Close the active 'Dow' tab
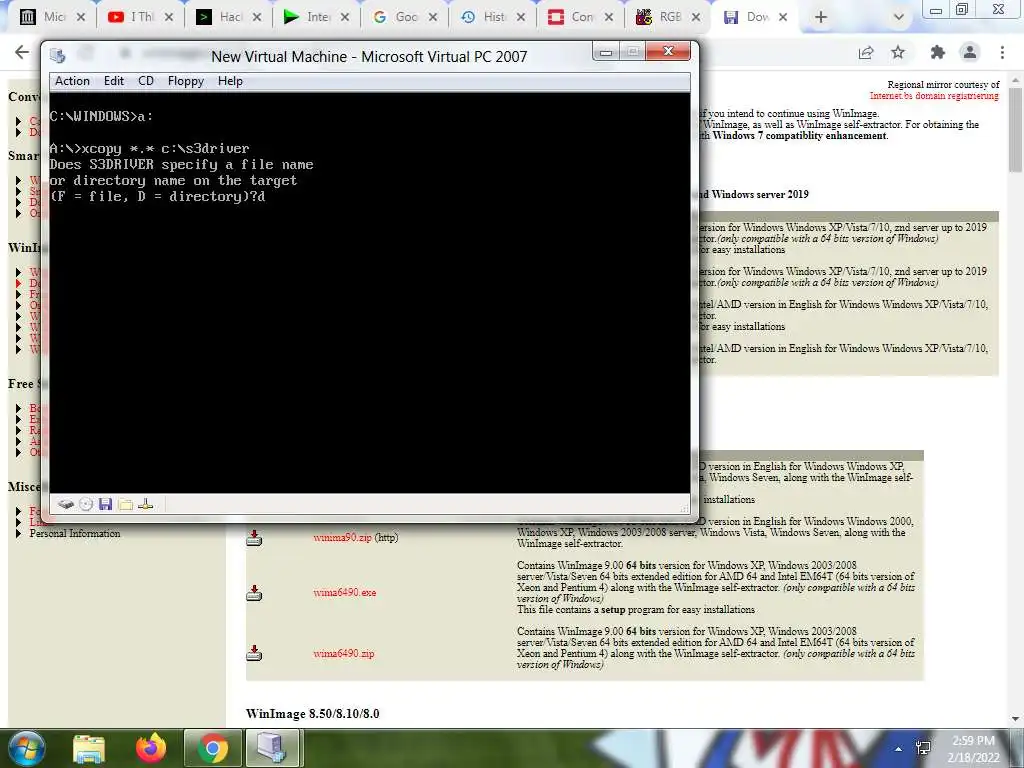This screenshot has height=768, width=1024. pos(783,17)
